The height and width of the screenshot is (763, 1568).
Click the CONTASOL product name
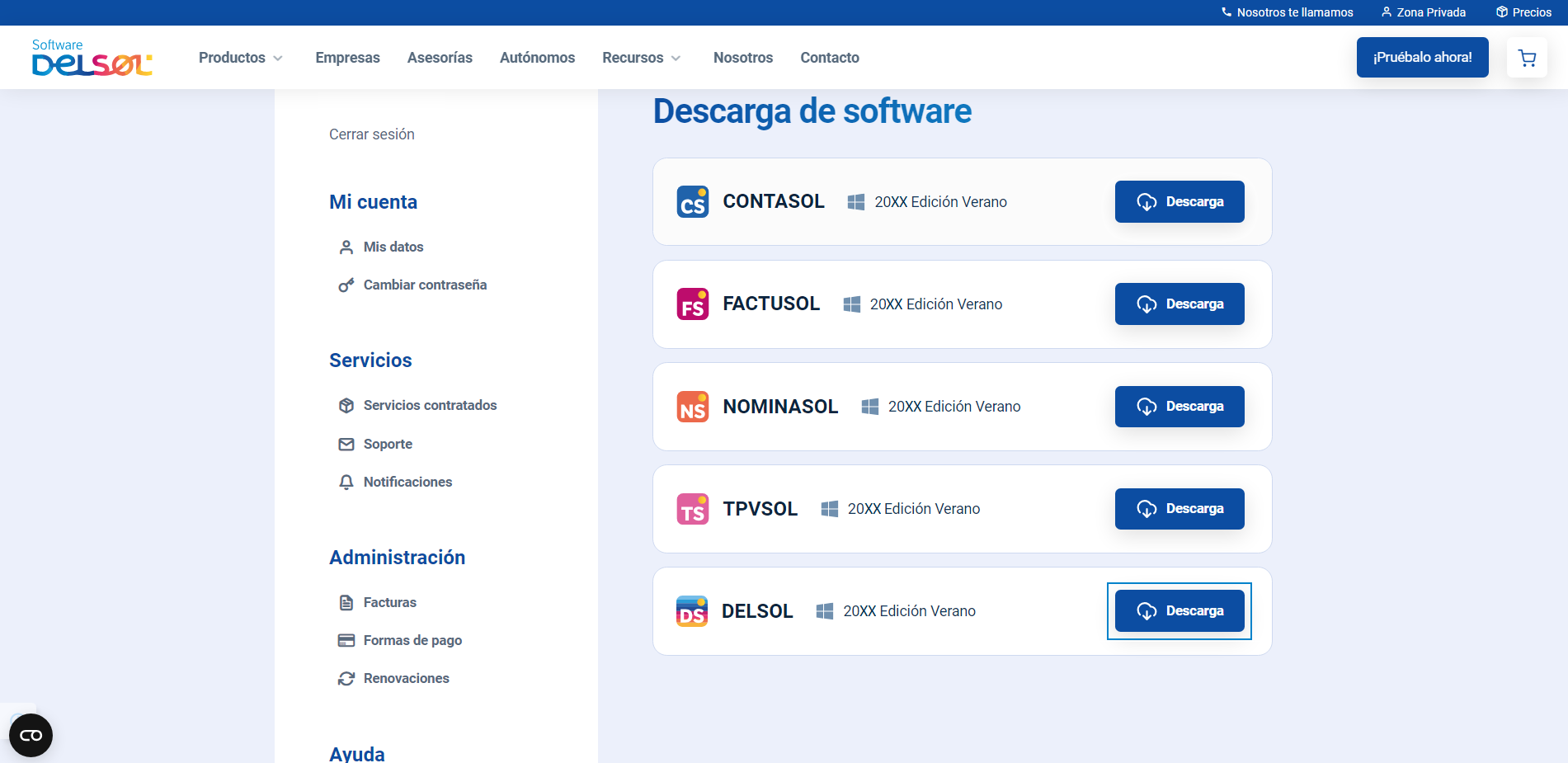(x=774, y=202)
